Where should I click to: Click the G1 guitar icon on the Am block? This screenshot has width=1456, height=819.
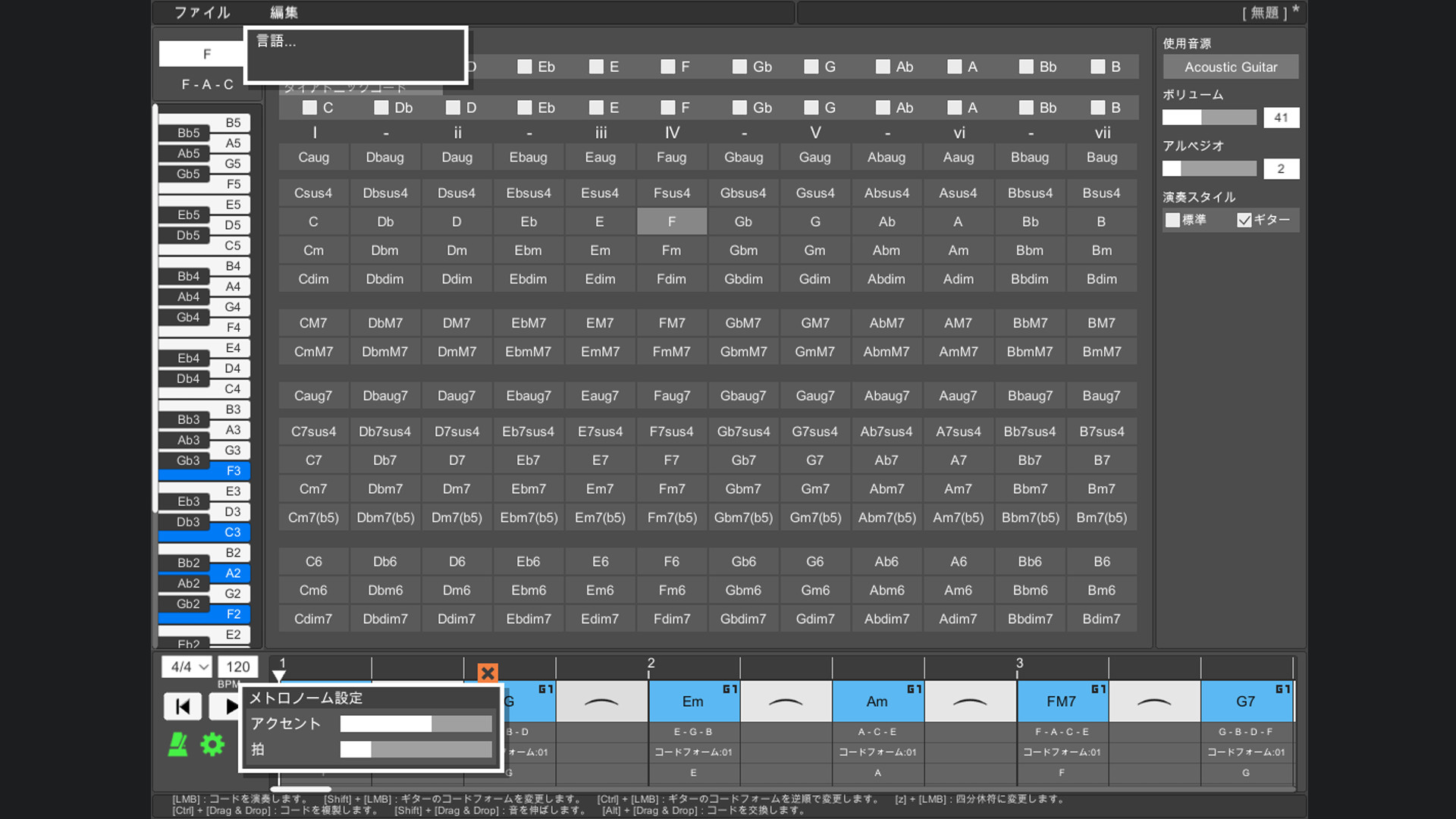pos(915,689)
